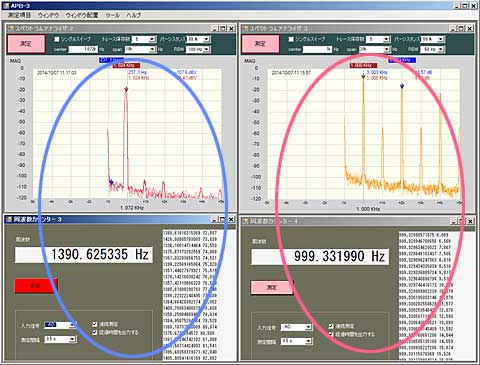Expand the RBW dropdown in right analyzer
Image resolution: width=480 pixels, height=365 pixels.
tap(441, 49)
